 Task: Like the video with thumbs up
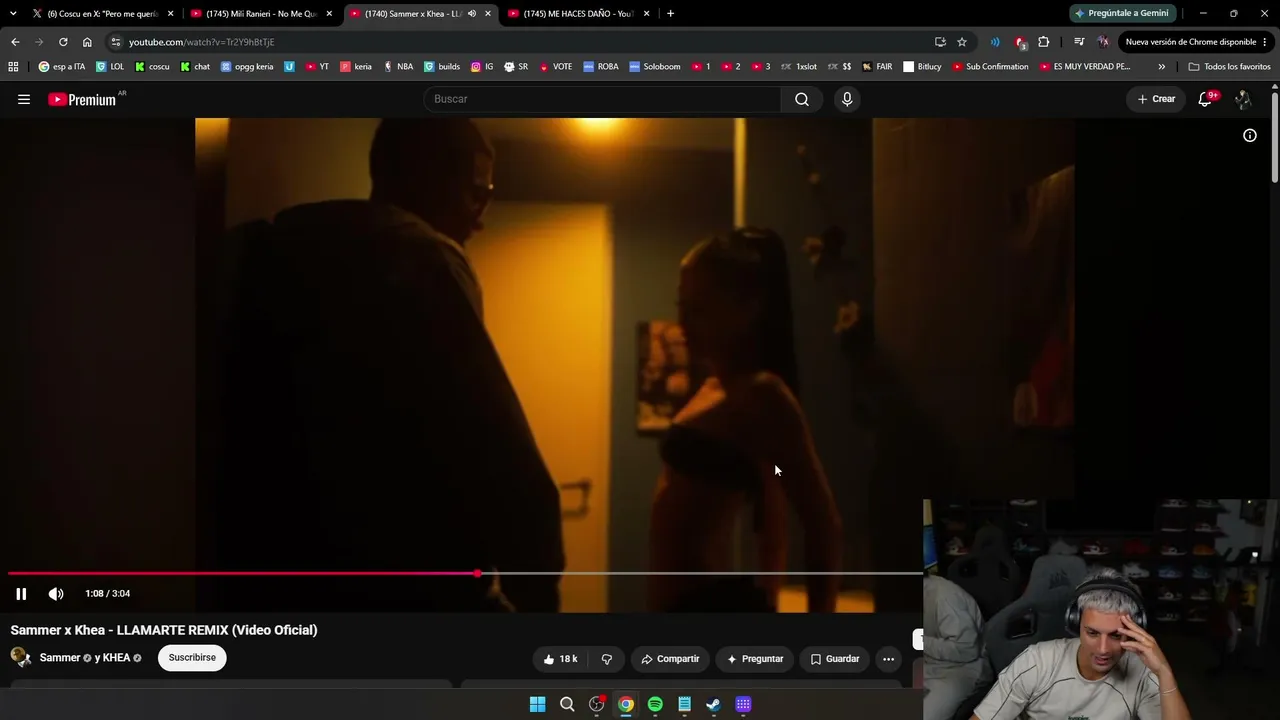point(560,659)
